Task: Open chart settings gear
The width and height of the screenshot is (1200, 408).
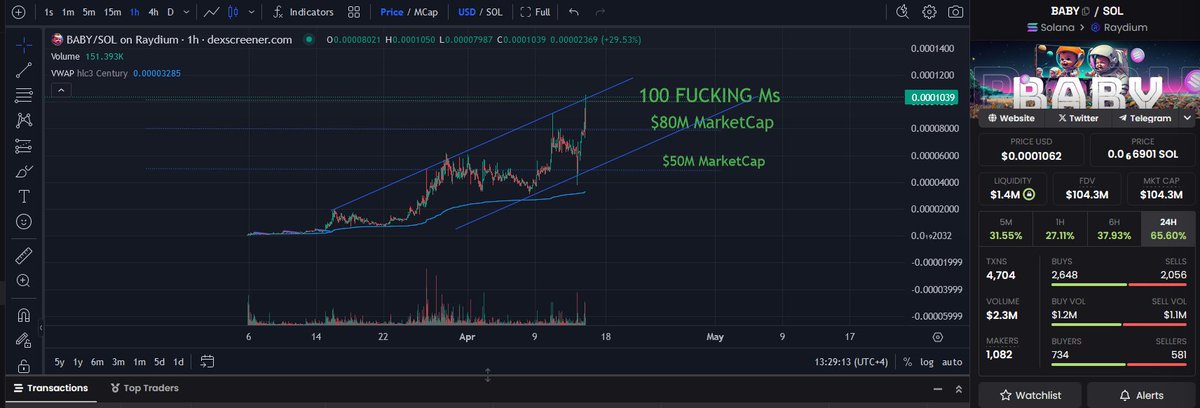Action: coord(929,12)
